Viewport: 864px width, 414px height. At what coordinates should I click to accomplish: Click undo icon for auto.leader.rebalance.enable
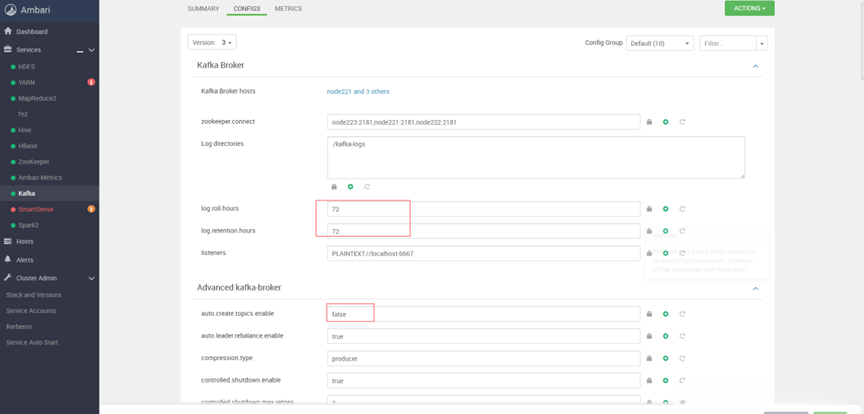(x=682, y=336)
